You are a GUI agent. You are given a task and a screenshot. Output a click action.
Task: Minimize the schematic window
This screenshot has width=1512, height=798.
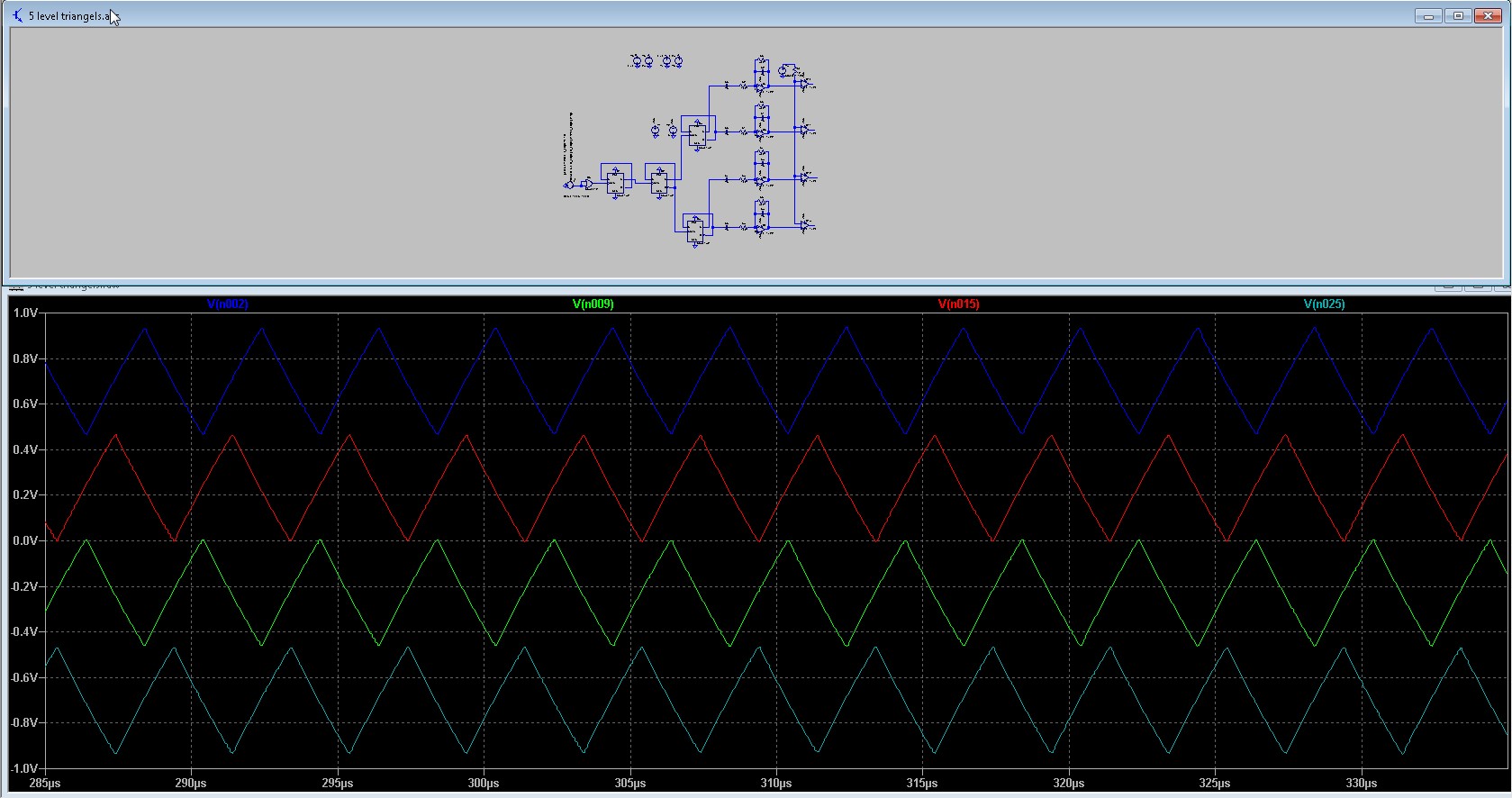pos(1428,16)
